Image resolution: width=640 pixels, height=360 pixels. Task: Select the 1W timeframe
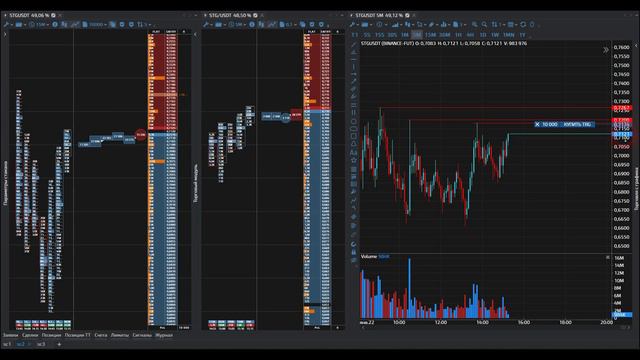pos(495,35)
